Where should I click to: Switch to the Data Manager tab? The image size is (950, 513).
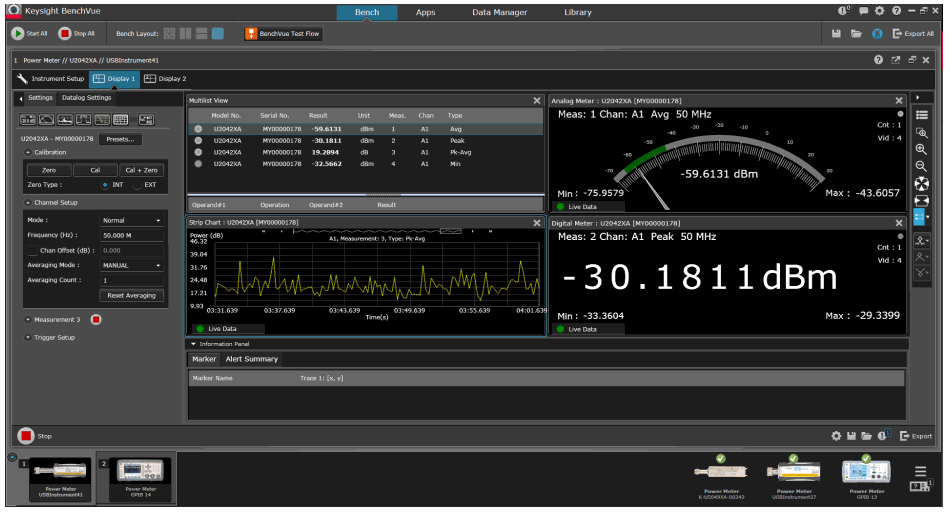pyautogui.click(x=499, y=12)
